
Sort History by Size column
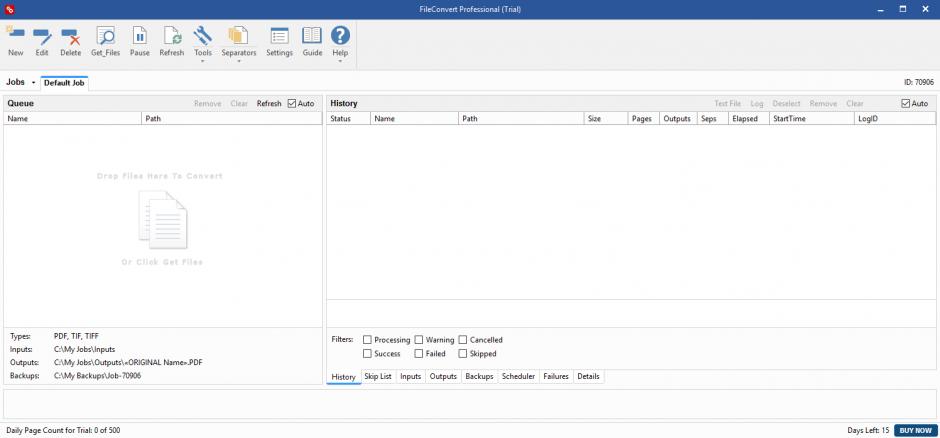pyautogui.click(x=605, y=119)
